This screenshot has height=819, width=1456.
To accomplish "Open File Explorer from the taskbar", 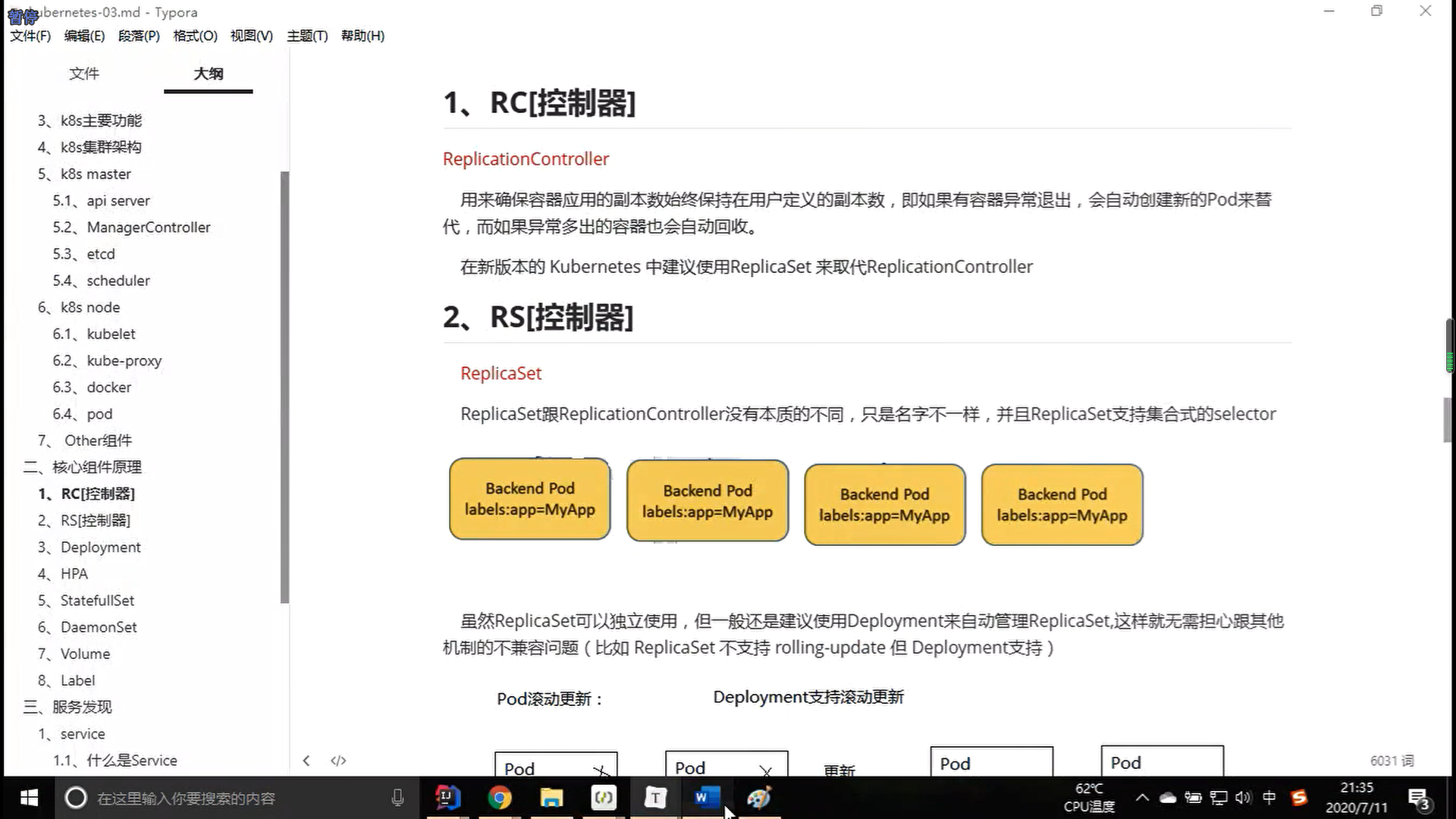I will pos(551,798).
